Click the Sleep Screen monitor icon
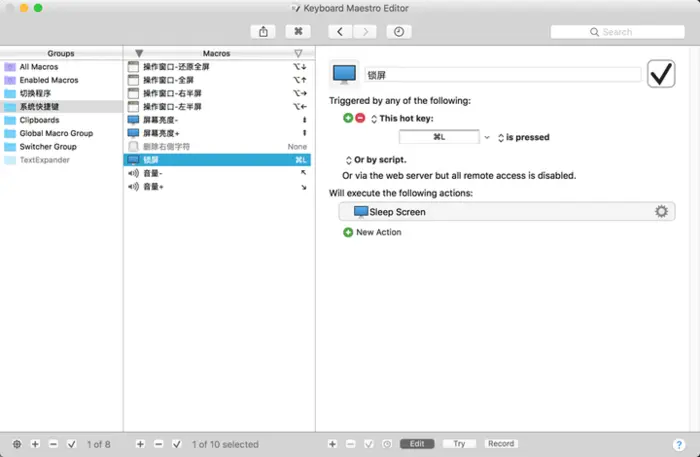 361,212
